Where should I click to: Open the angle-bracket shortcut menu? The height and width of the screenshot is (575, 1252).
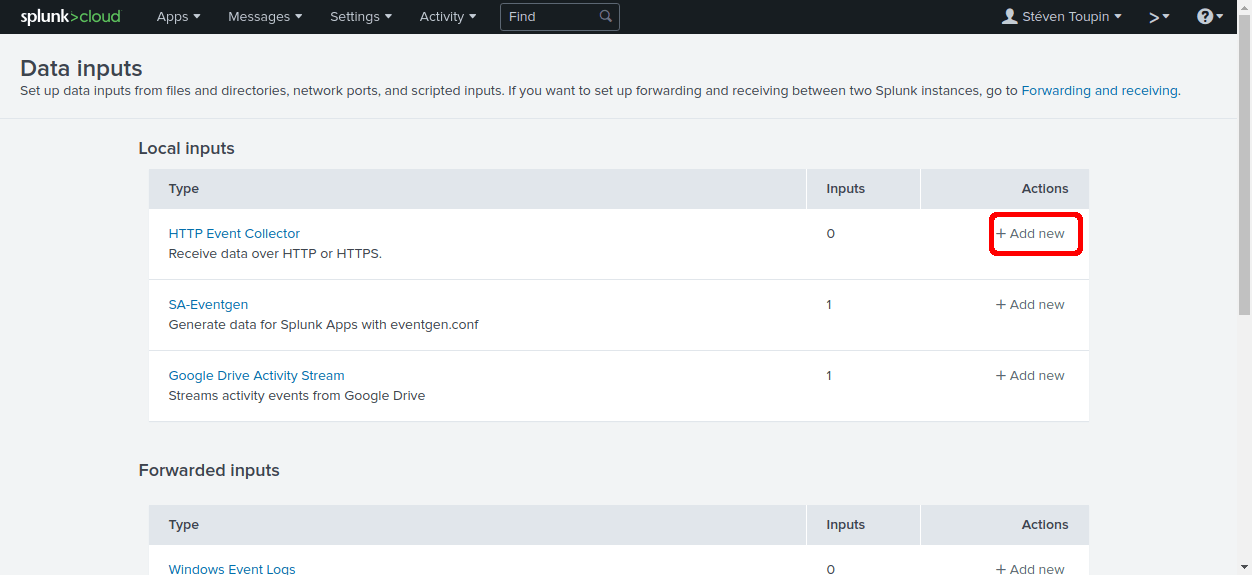(x=1159, y=17)
